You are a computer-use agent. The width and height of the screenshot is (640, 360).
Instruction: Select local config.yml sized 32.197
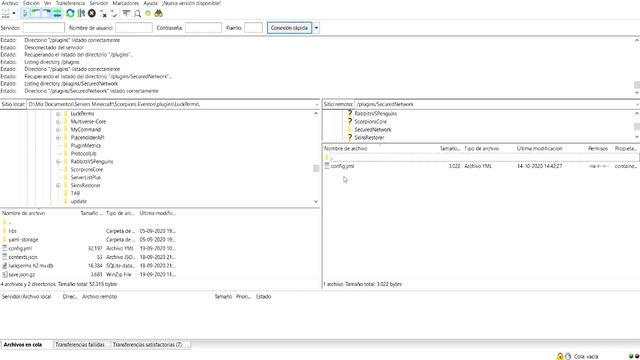[20, 248]
